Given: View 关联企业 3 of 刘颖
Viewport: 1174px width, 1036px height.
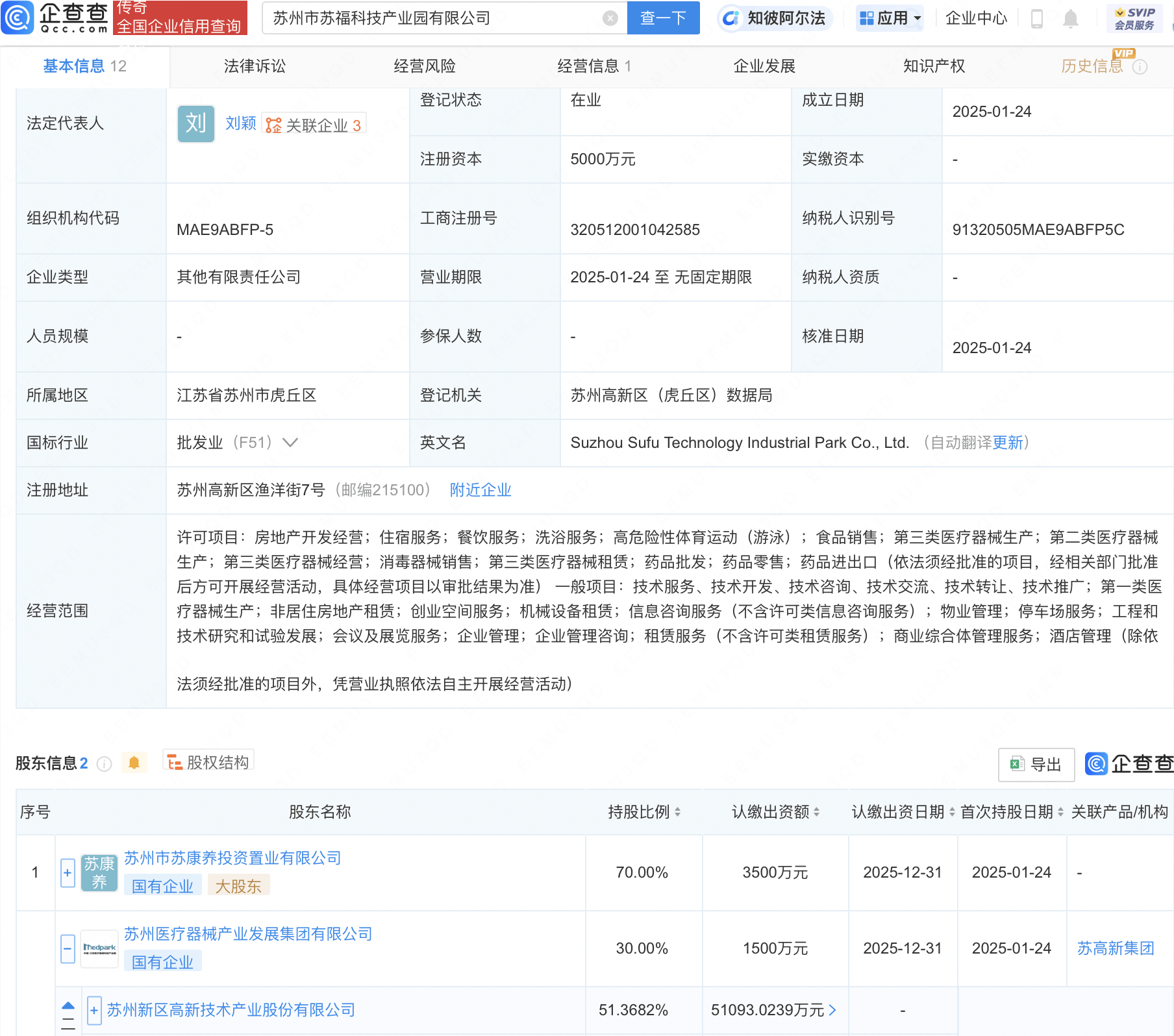Looking at the screenshot, I should [x=314, y=125].
